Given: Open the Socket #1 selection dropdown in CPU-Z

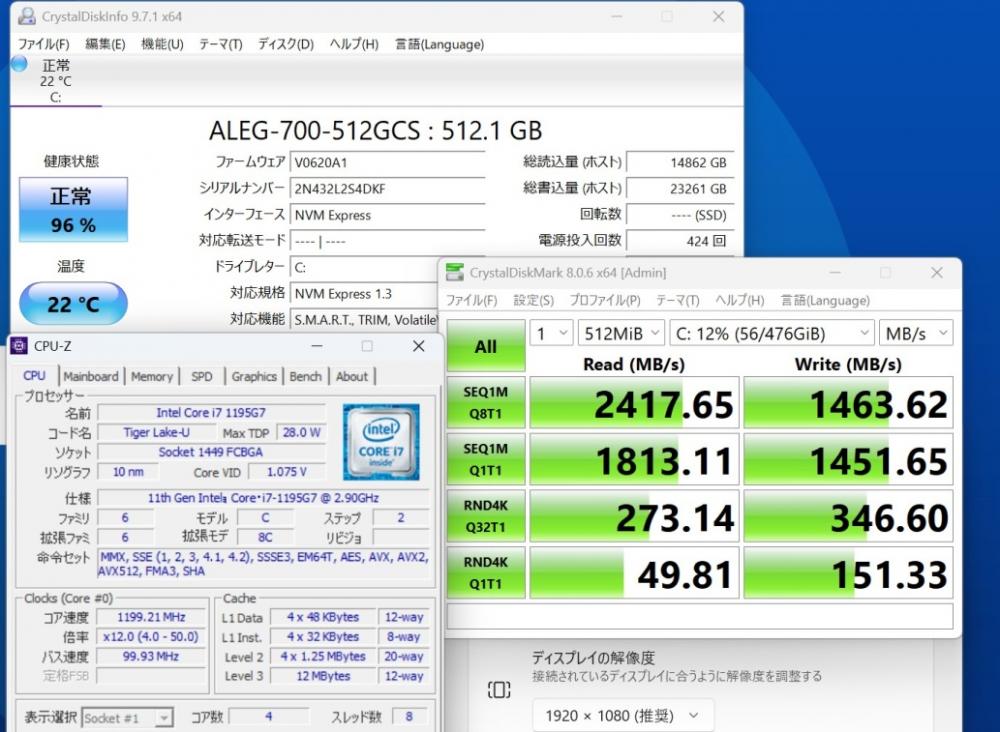Looking at the screenshot, I should tap(127, 718).
